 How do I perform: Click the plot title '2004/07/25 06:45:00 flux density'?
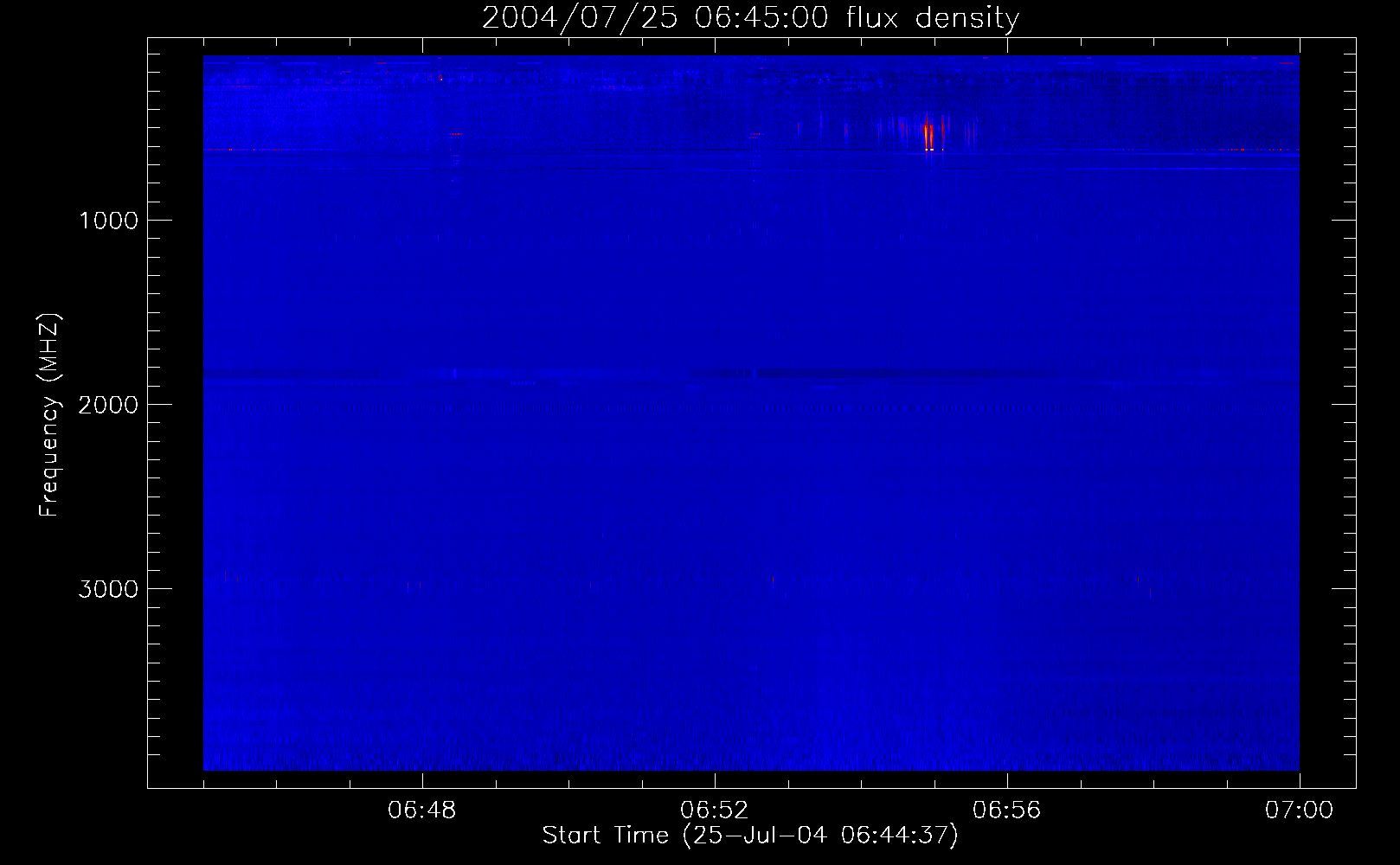750,17
